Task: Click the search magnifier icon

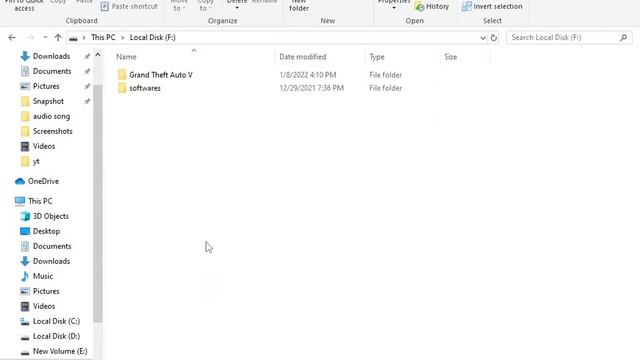Action: click(x=623, y=38)
